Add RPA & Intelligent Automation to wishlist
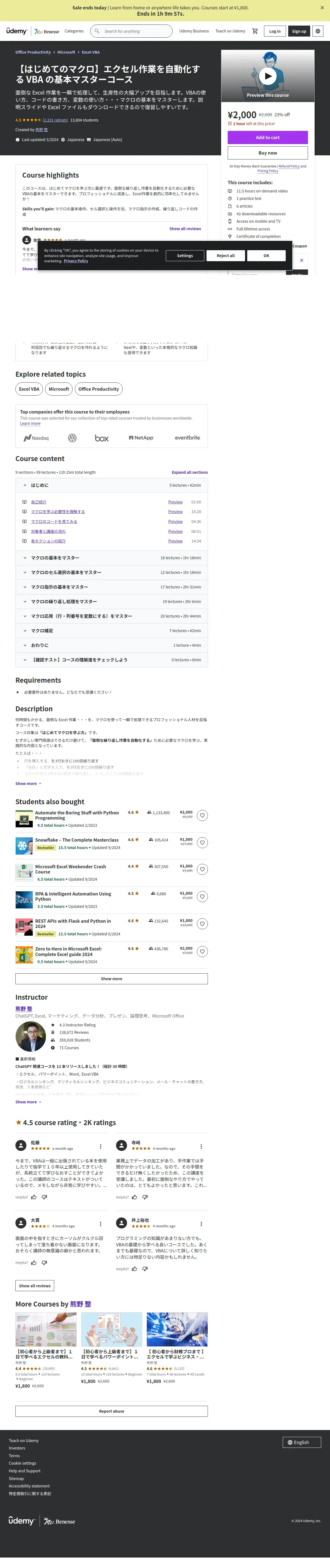This screenshot has width=330, height=1568. click(x=202, y=897)
